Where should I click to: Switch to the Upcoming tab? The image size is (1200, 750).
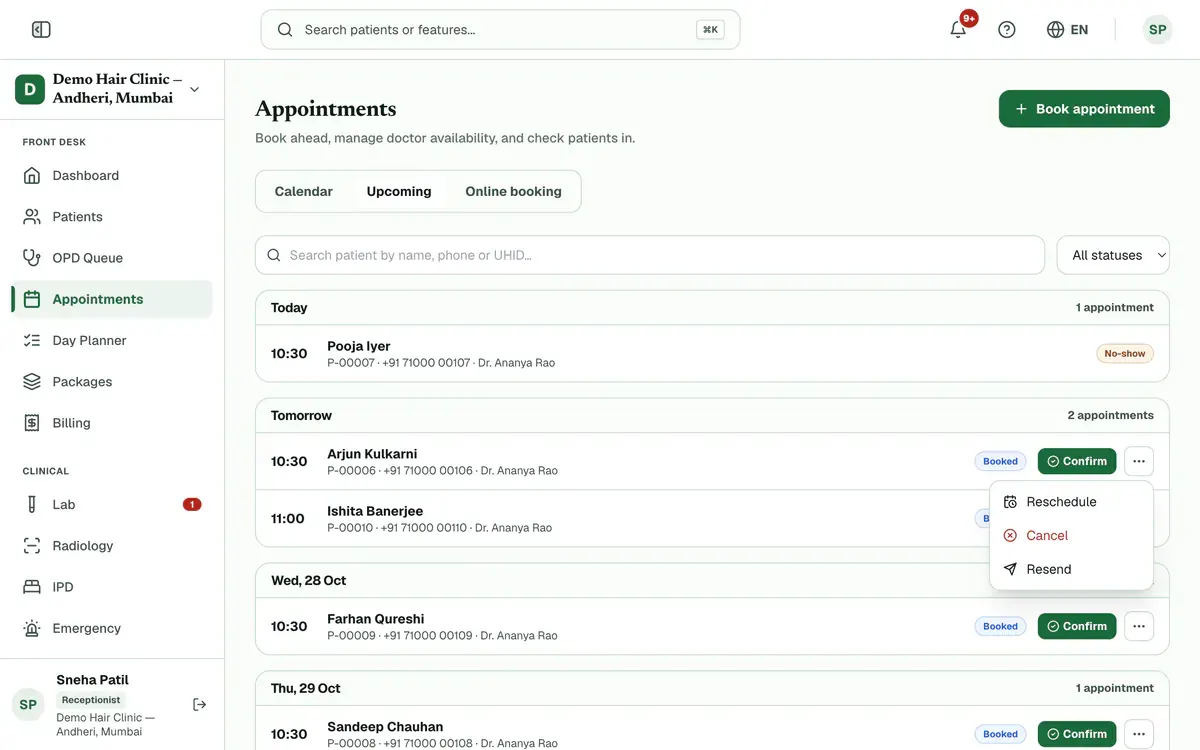399,191
